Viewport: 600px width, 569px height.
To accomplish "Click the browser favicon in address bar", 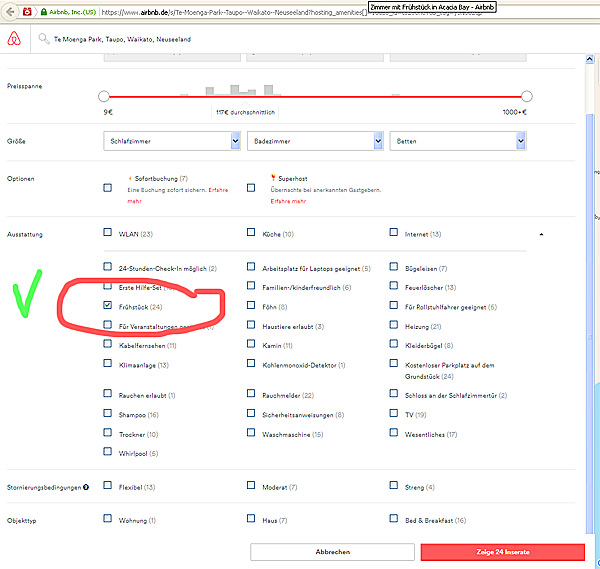I will point(27,11).
